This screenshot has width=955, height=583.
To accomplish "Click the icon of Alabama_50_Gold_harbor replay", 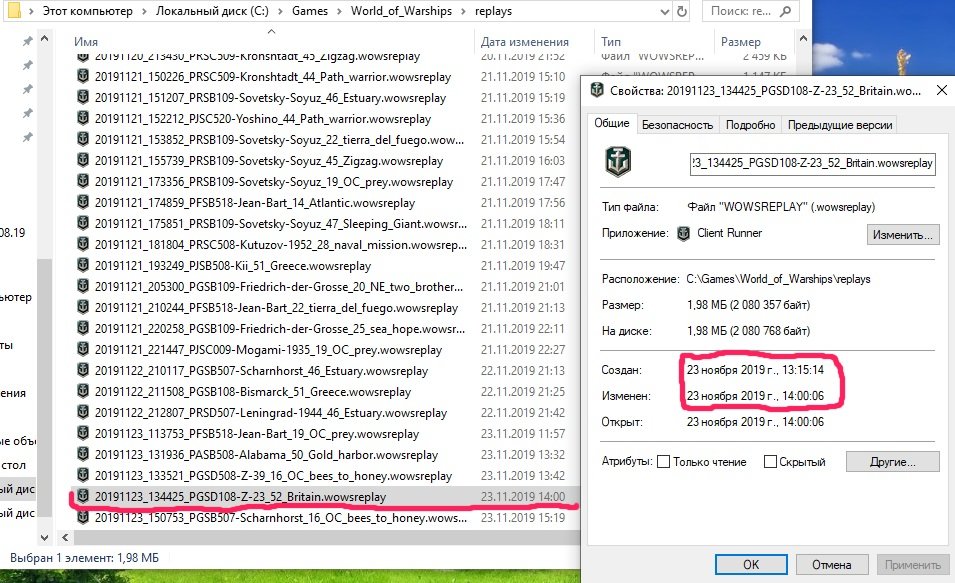I will pyautogui.click(x=83, y=454).
